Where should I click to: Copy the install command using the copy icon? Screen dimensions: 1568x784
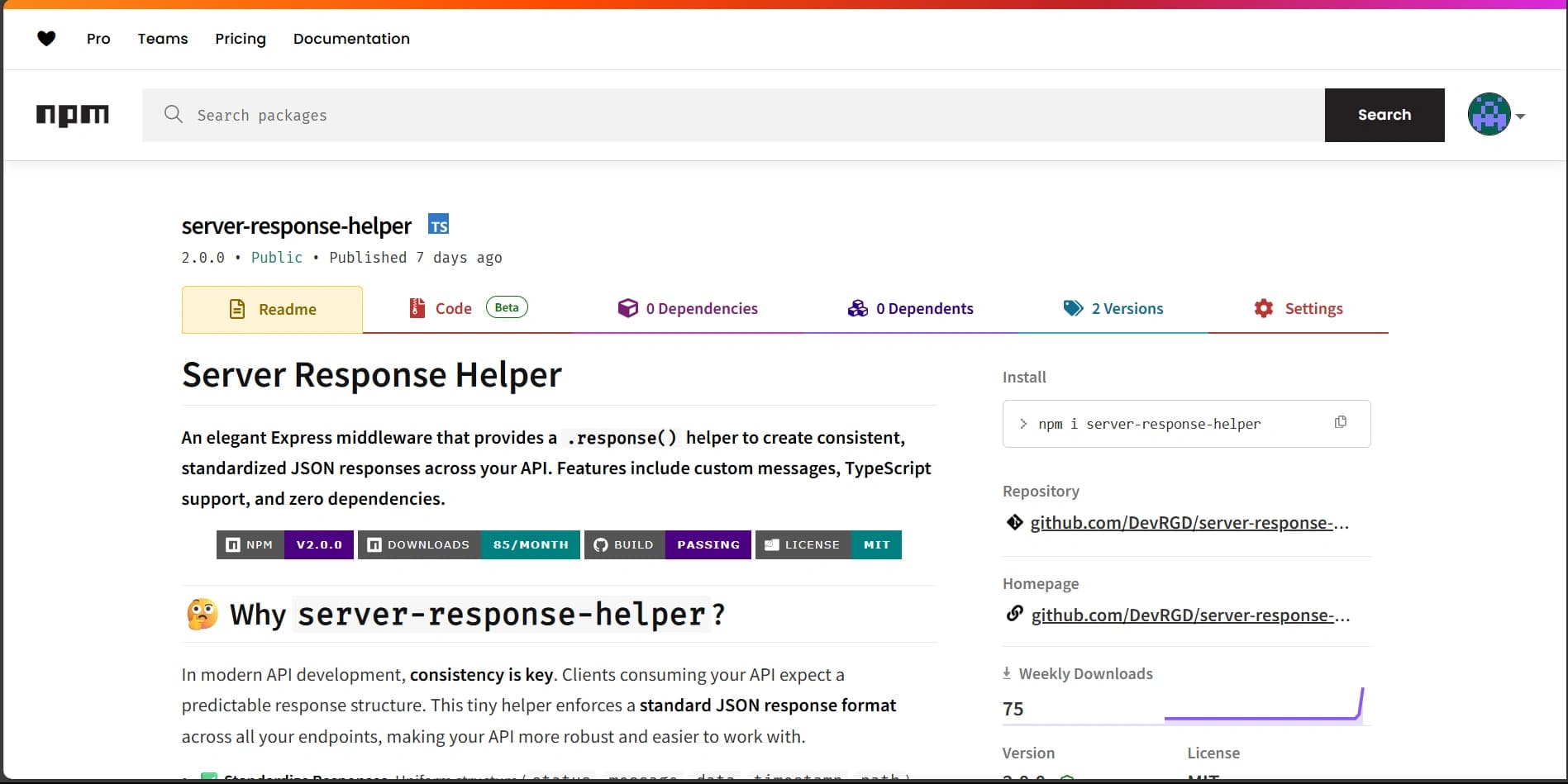[x=1340, y=422]
